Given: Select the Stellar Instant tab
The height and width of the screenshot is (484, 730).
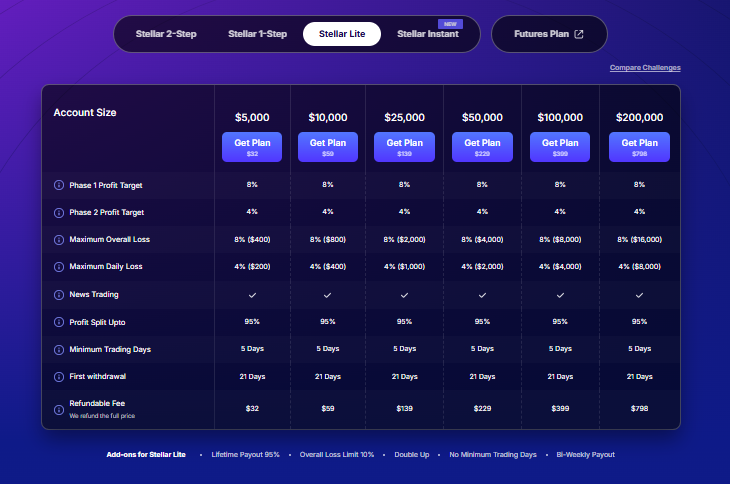Looking at the screenshot, I should (x=427, y=34).
